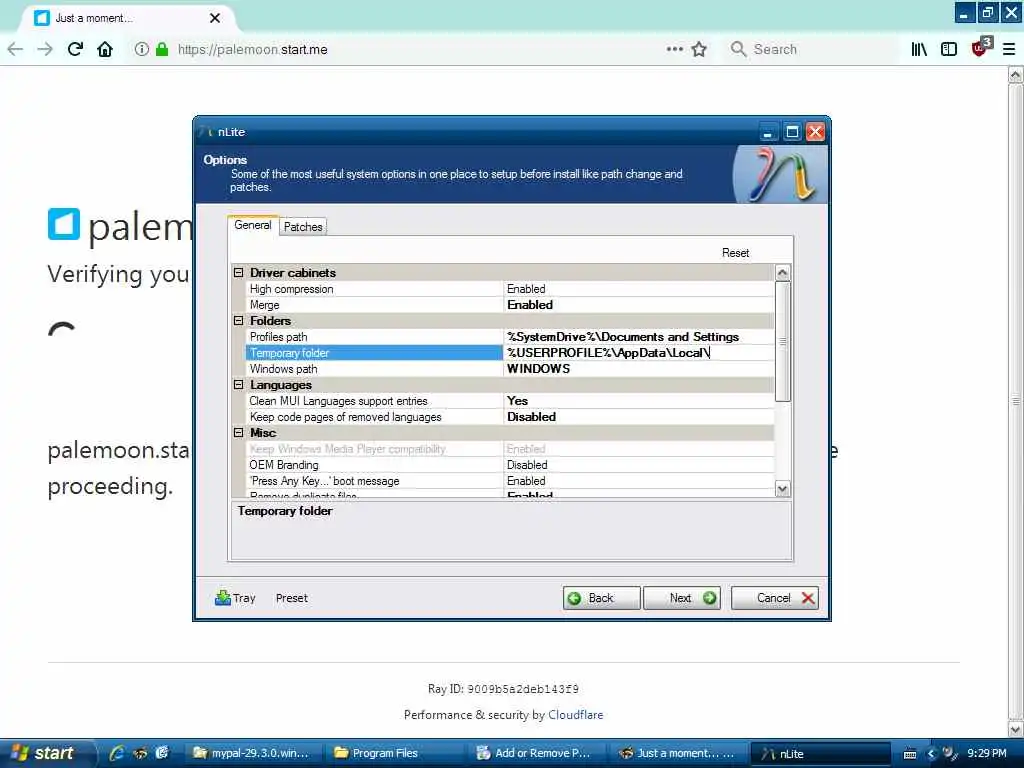This screenshot has height=768, width=1024.
Task: Select 'Press Any Key...' boot message row
Action: (509, 481)
